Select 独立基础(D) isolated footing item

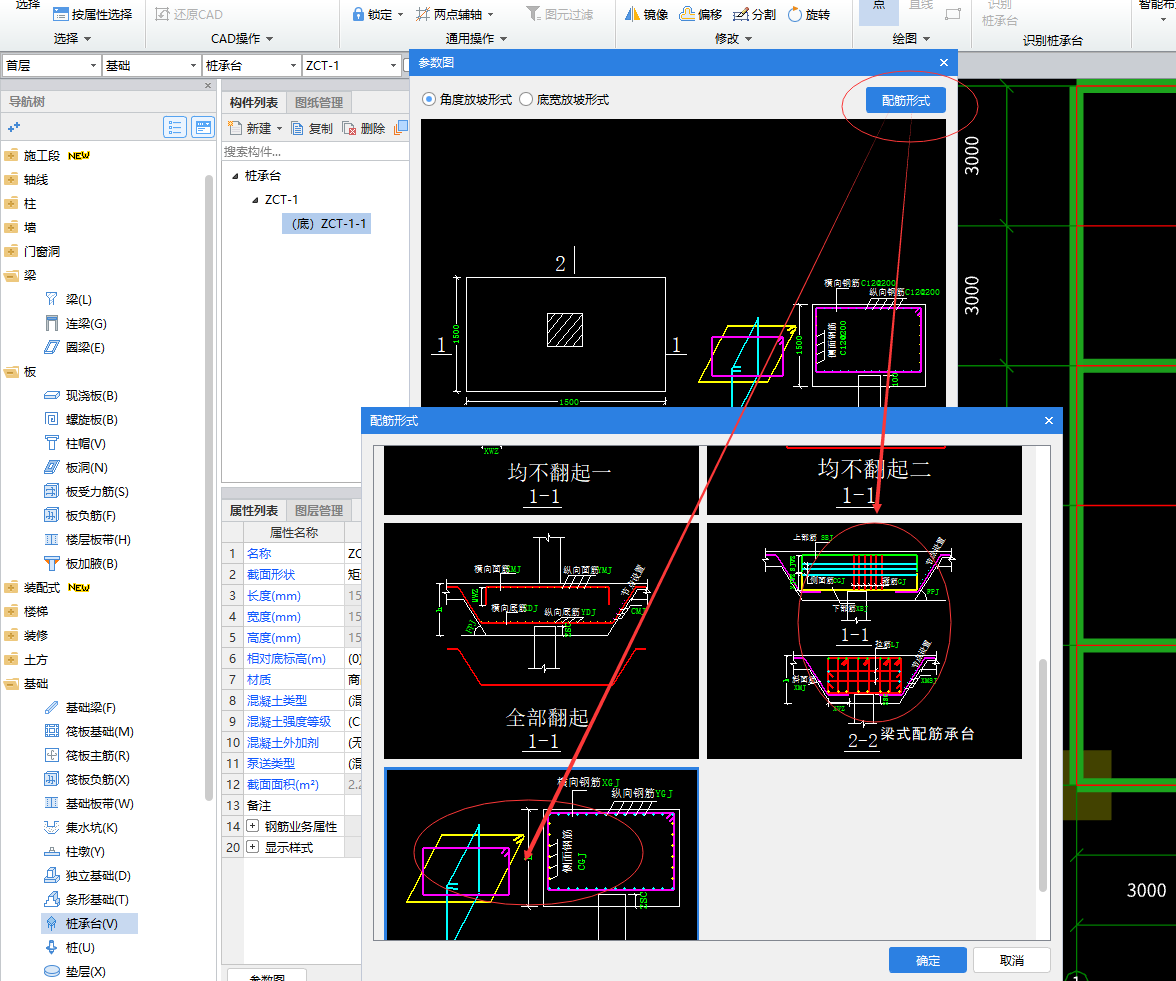click(88, 875)
